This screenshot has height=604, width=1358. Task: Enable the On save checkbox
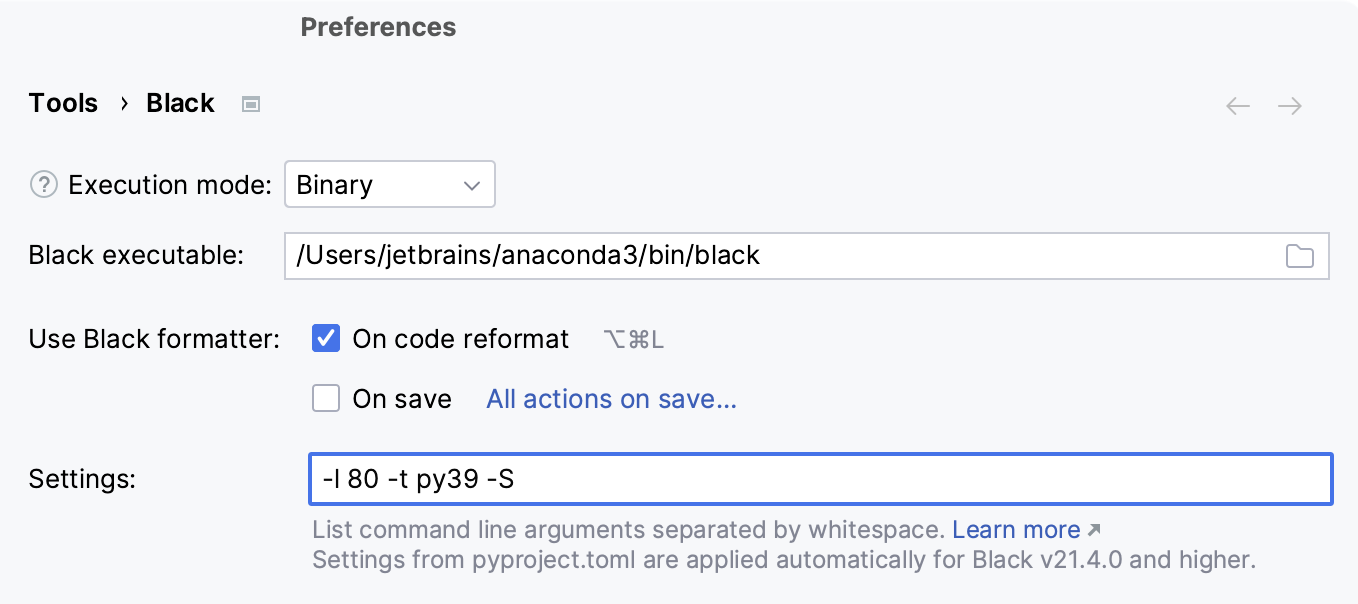pyautogui.click(x=325, y=398)
